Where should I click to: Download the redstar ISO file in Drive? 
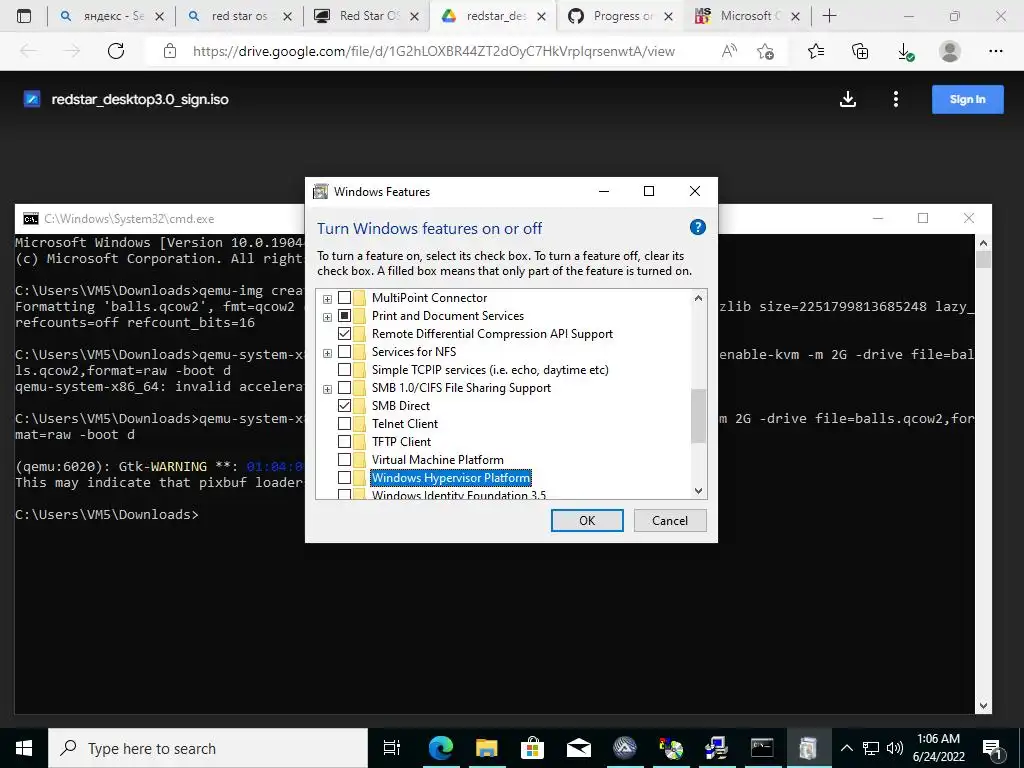(x=848, y=99)
